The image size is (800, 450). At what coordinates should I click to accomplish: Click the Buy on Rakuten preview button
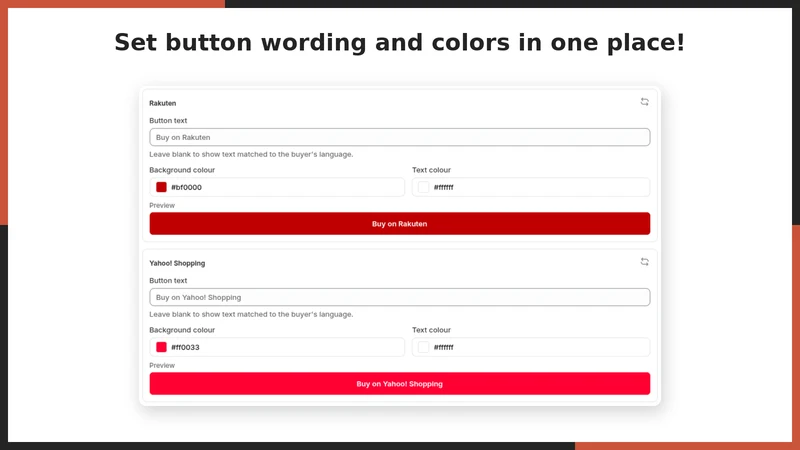tap(399, 223)
